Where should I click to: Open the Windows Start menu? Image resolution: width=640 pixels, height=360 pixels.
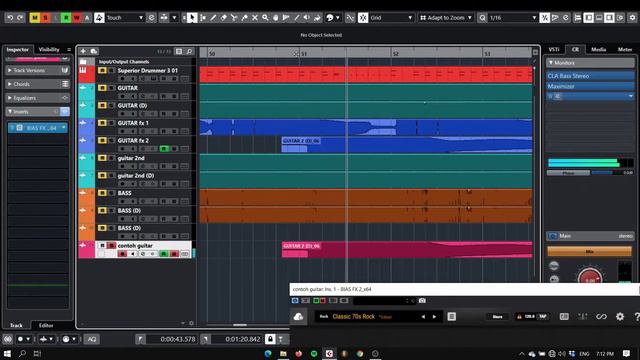click(7, 353)
